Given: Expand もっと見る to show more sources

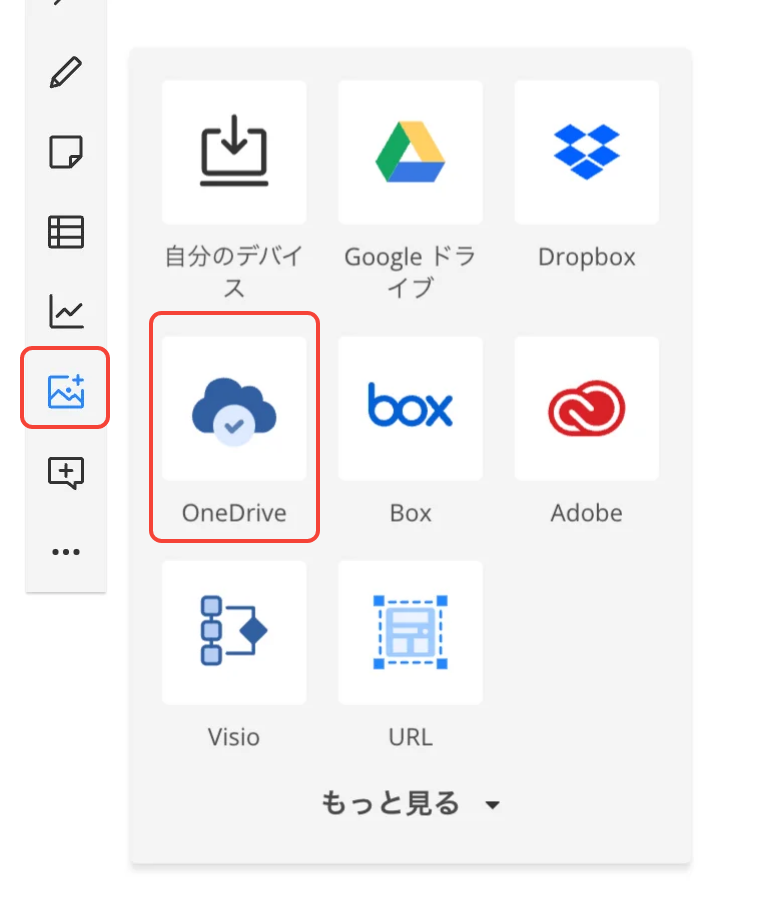Looking at the screenshot, I should click(x=410, y=803).
